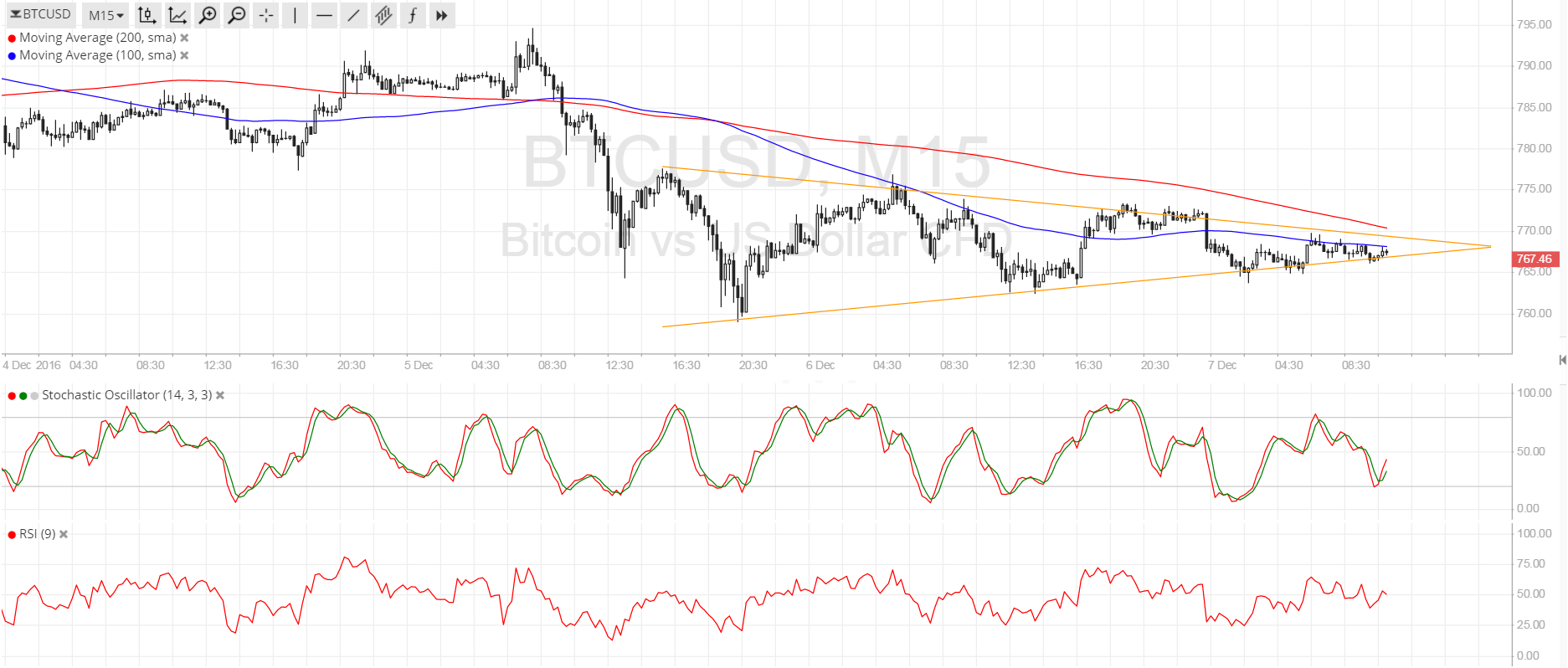Click the scroll-to-end arrow beside the time axis
The height and width of the screenshot is (668, 1568).
tap(1561, 360)
